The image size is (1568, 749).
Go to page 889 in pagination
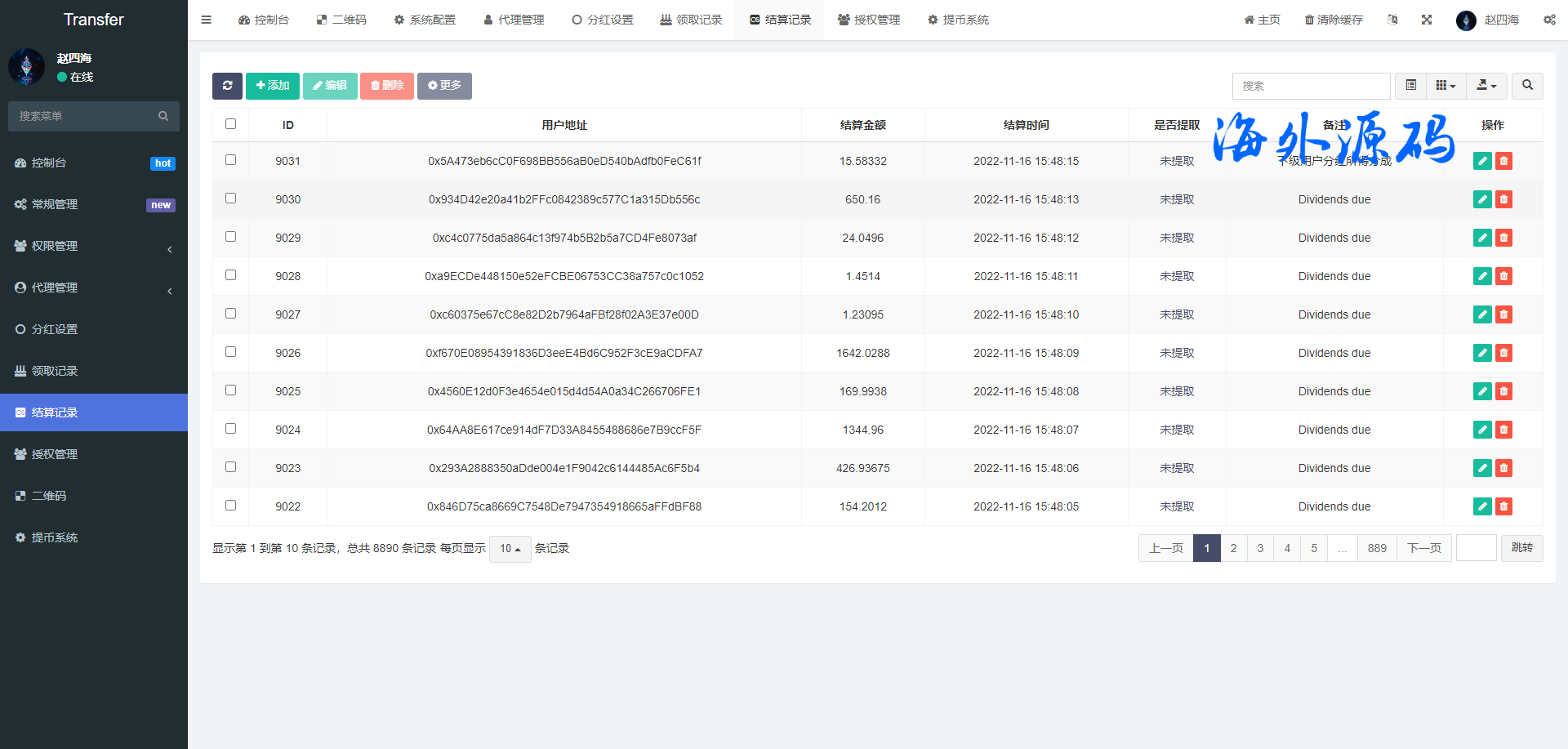point(1377,548)
